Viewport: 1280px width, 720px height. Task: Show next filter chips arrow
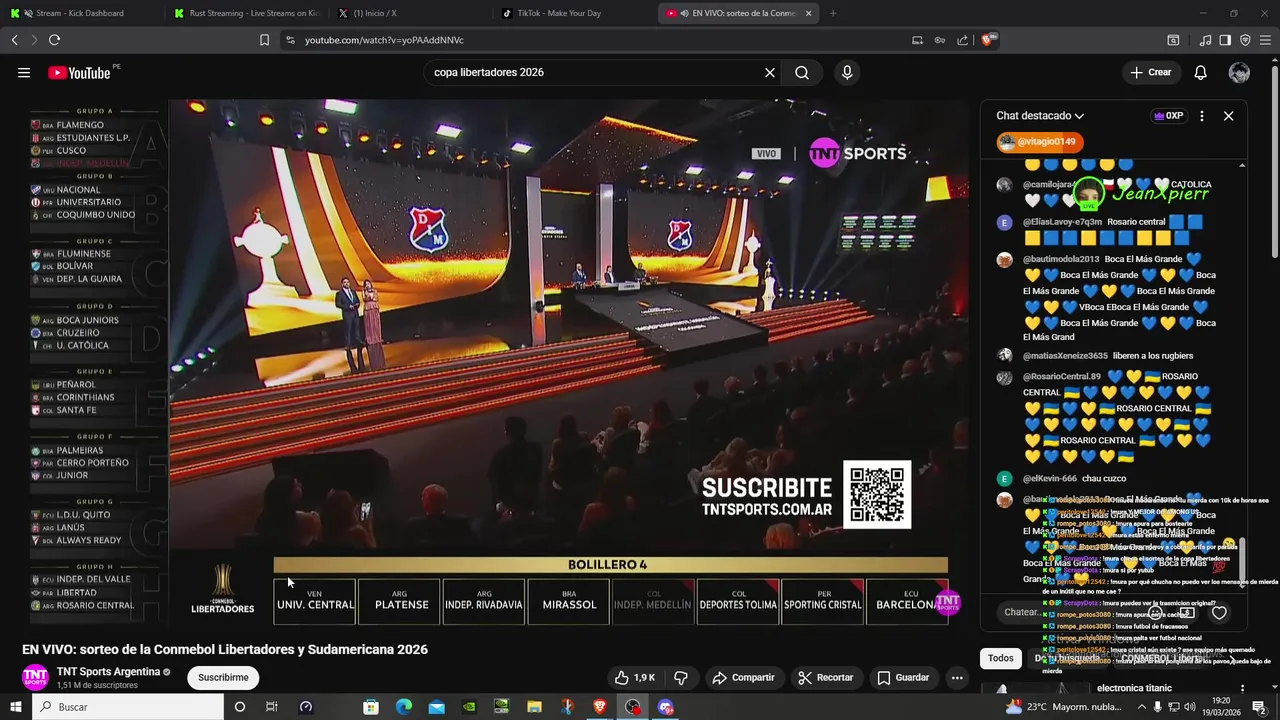pyautogui.click(x=1232, y=658)
